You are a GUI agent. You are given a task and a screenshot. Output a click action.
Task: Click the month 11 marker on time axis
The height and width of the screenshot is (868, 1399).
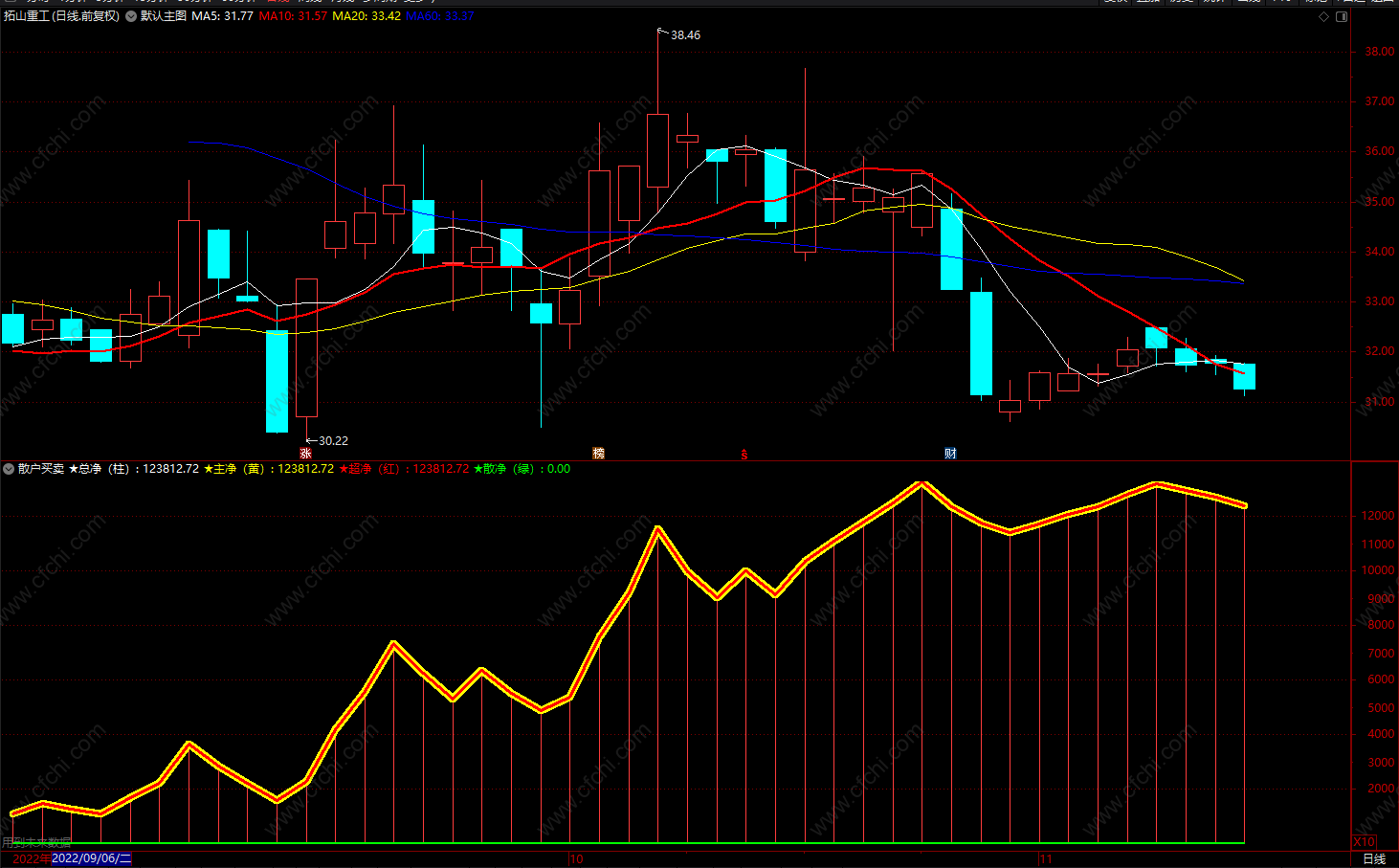coord(1046,859)
